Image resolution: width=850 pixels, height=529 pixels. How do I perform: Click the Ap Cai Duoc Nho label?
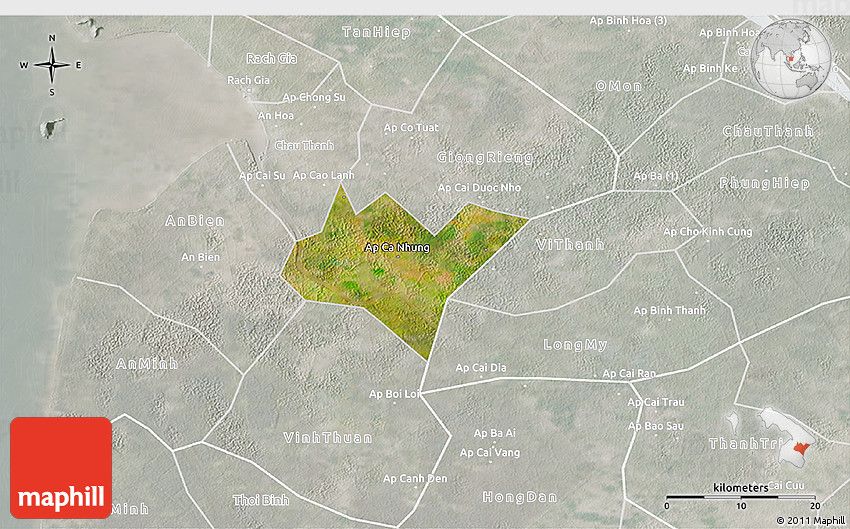(x=480, y=187)
